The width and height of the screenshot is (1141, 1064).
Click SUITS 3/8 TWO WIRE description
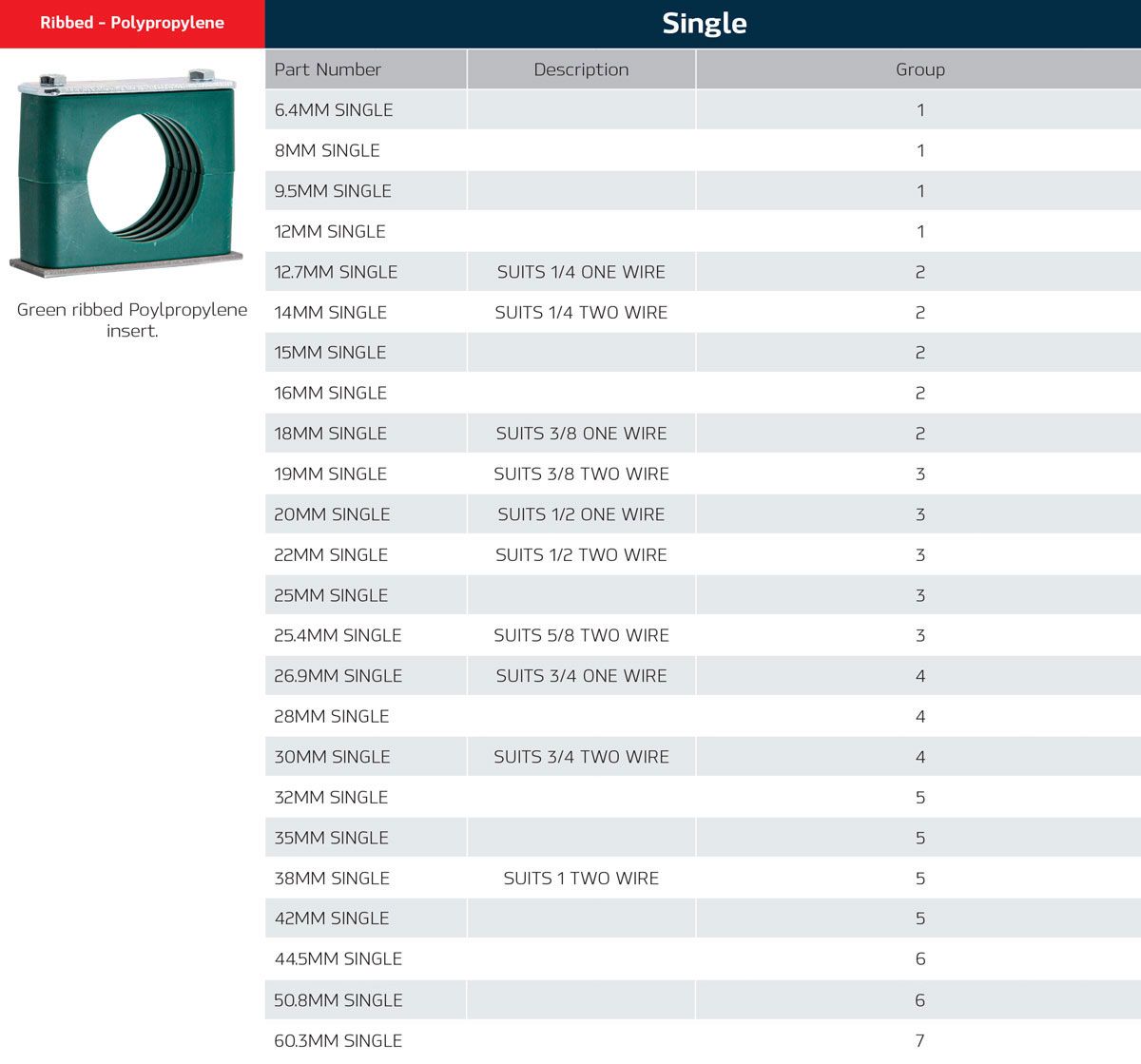pos(581,474)
